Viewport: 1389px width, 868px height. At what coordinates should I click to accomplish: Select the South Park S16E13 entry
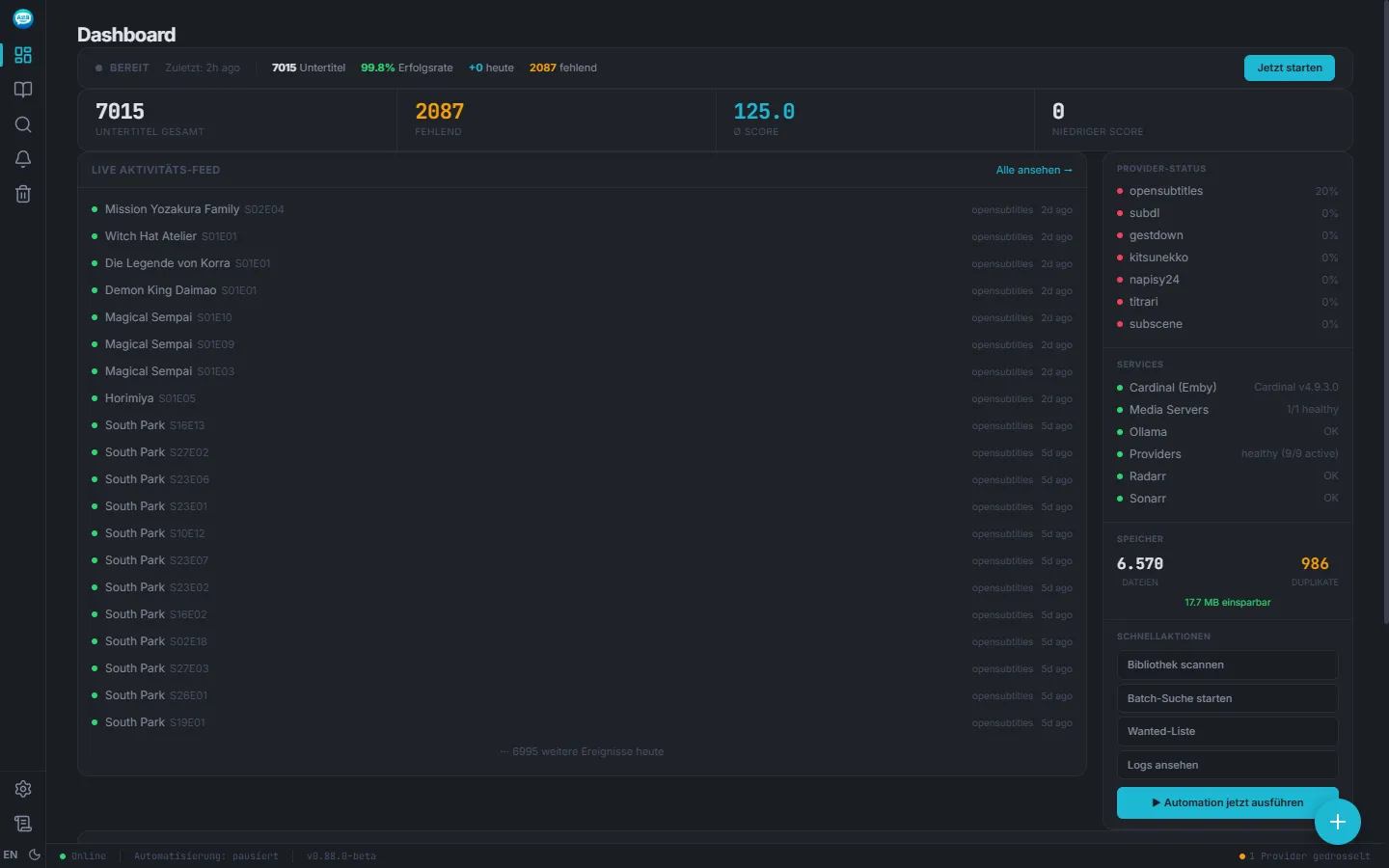point(582,425)
